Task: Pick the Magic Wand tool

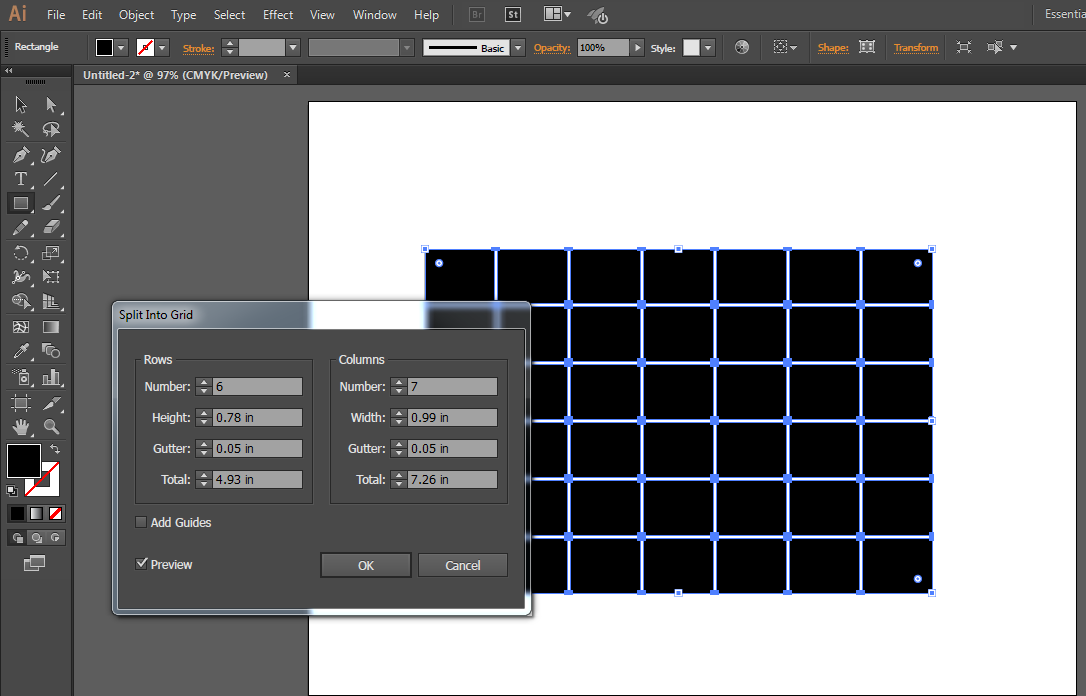Action: point(20,129)
